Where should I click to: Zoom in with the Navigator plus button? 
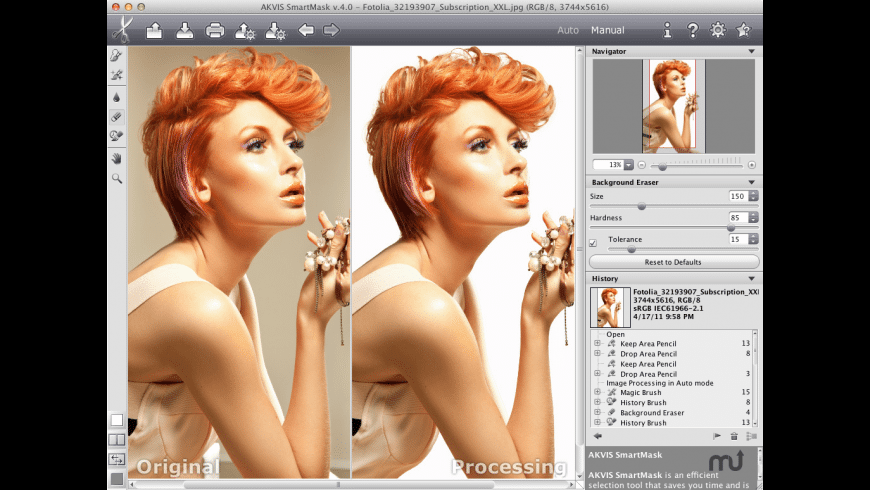pos(752,165)
